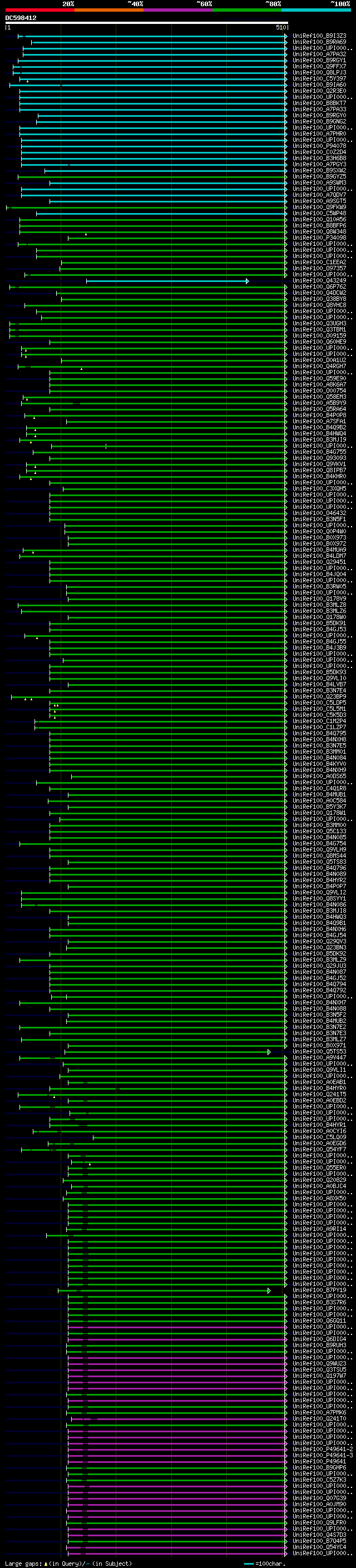Click the green ~80% legend segment

coord(247,10)
